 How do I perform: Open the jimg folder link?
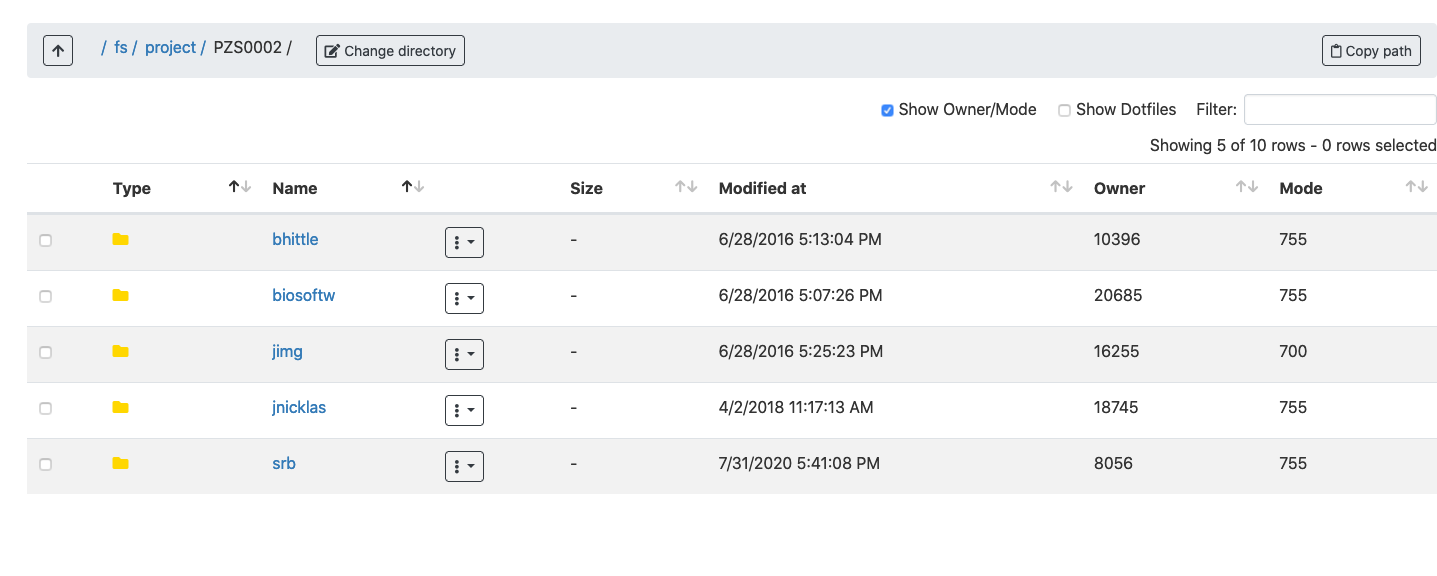point(287,352)
